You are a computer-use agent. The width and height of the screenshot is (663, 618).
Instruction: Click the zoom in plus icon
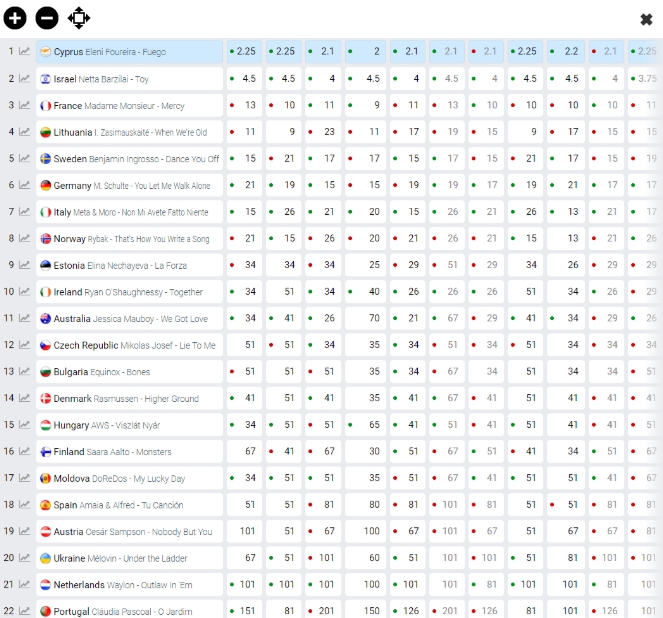(15, 18)
